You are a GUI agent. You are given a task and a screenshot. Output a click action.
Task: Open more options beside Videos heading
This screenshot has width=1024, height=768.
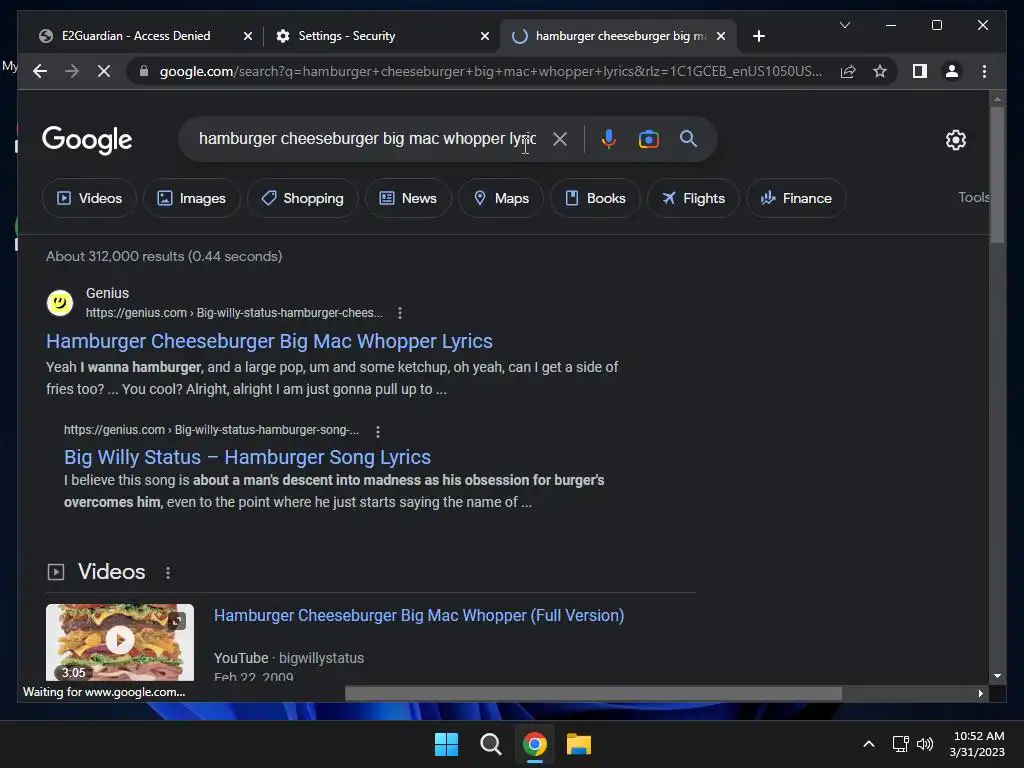click(168, 573)
